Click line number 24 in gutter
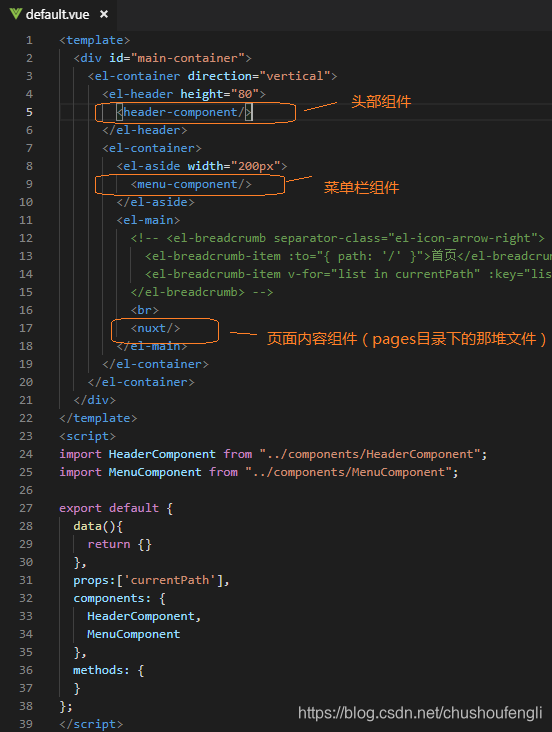Image resolution: width=552 pixels, height=732 pixels. pyautogui.click(x=26, y=454)
